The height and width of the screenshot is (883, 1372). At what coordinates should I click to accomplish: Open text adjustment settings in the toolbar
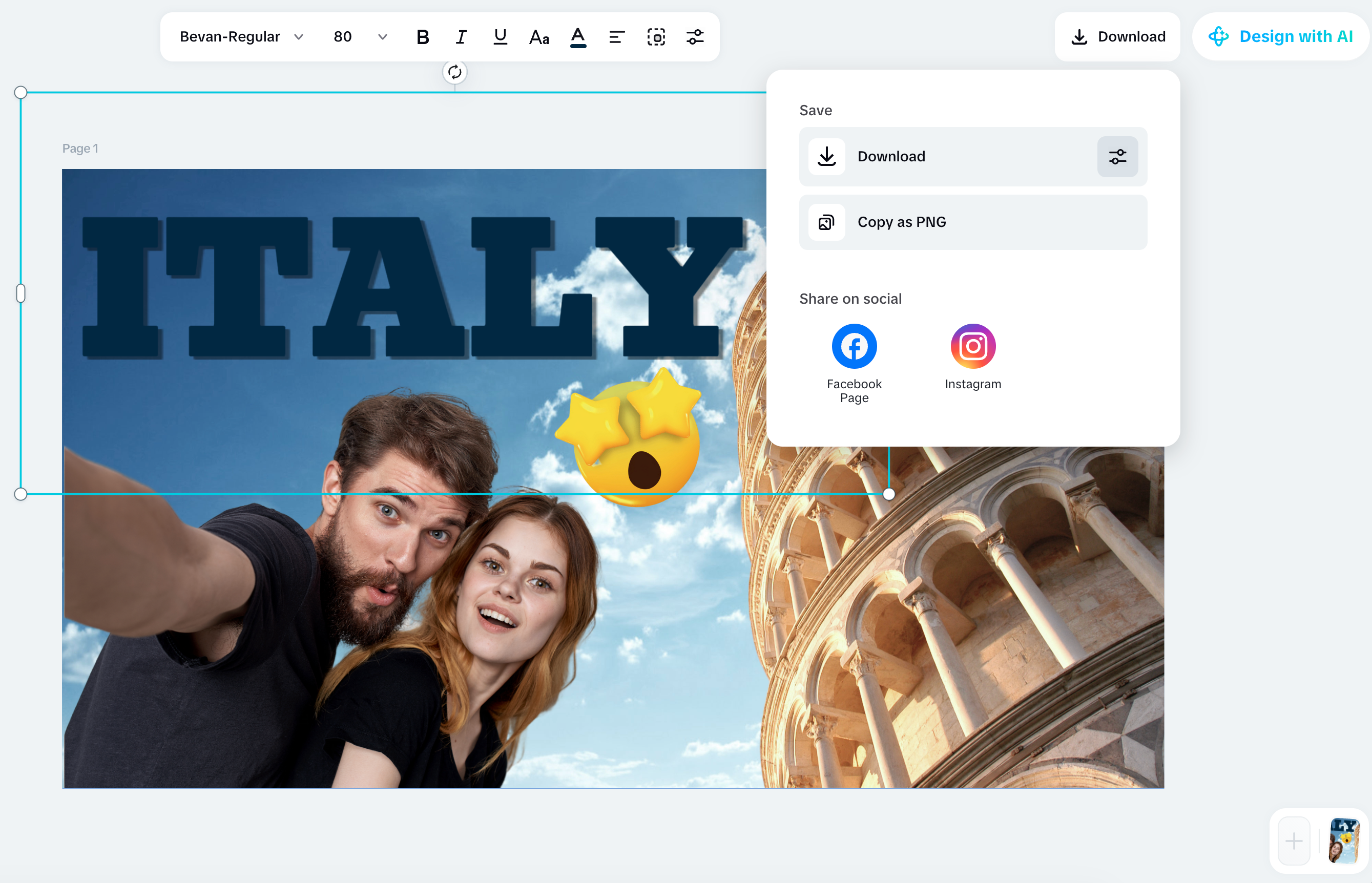coord(695,37)
